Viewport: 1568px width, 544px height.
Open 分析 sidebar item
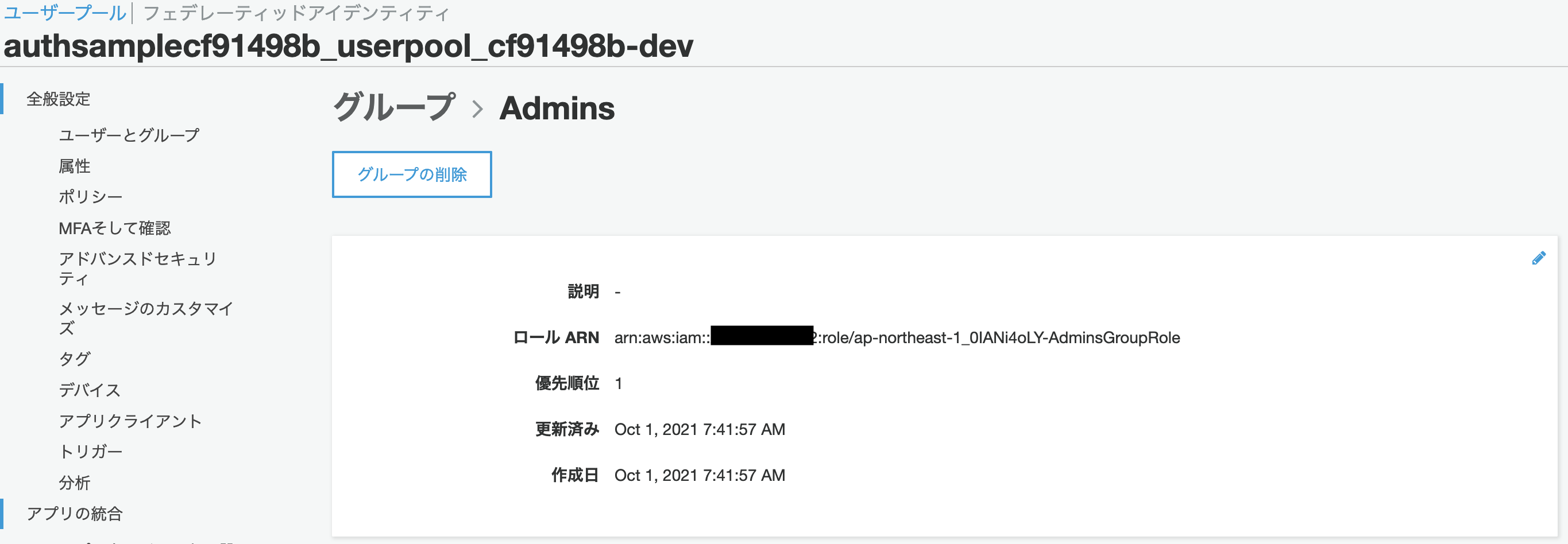[74, 483]
